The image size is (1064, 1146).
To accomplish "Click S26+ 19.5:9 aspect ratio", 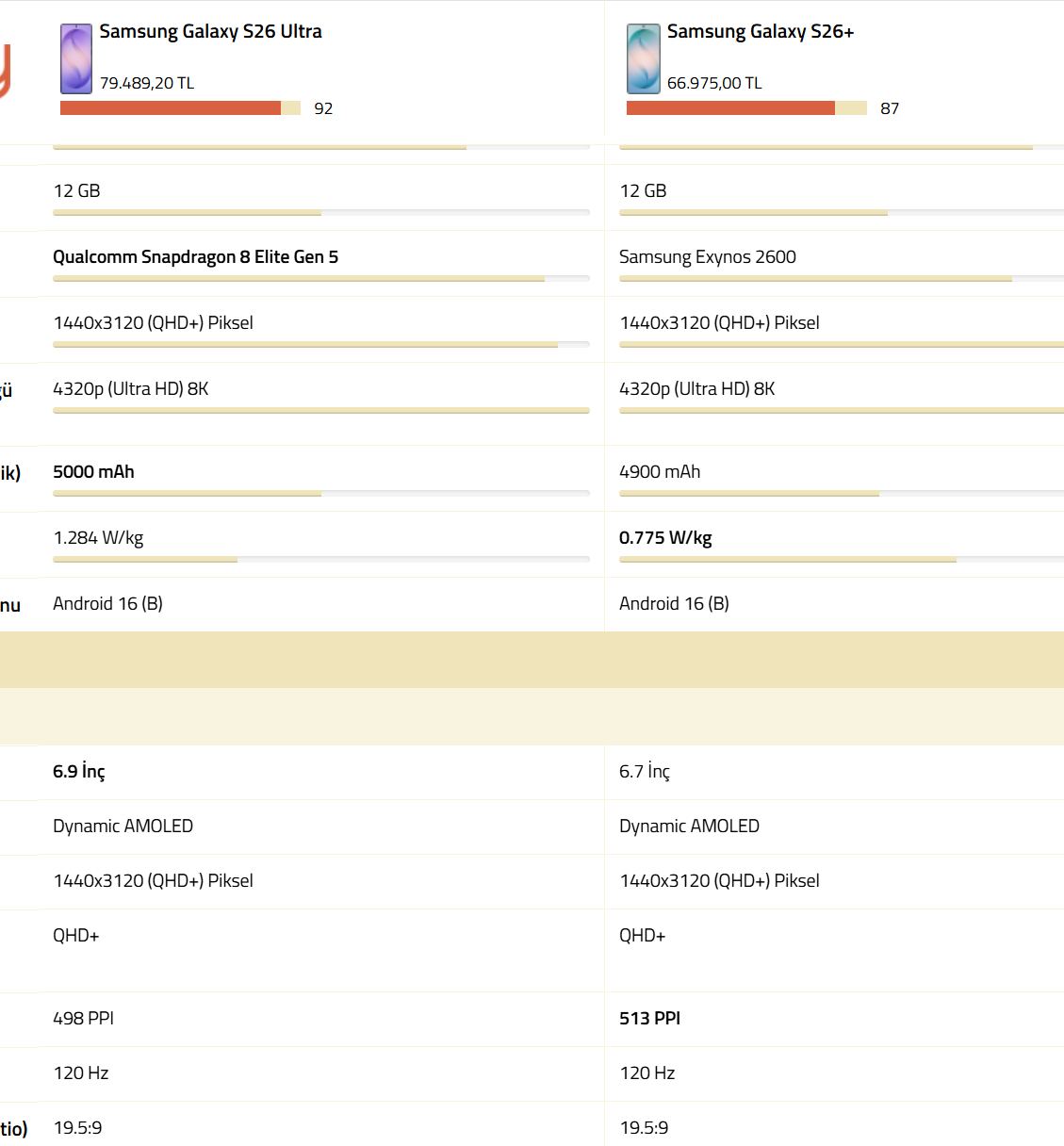I will click(644, 1127).
